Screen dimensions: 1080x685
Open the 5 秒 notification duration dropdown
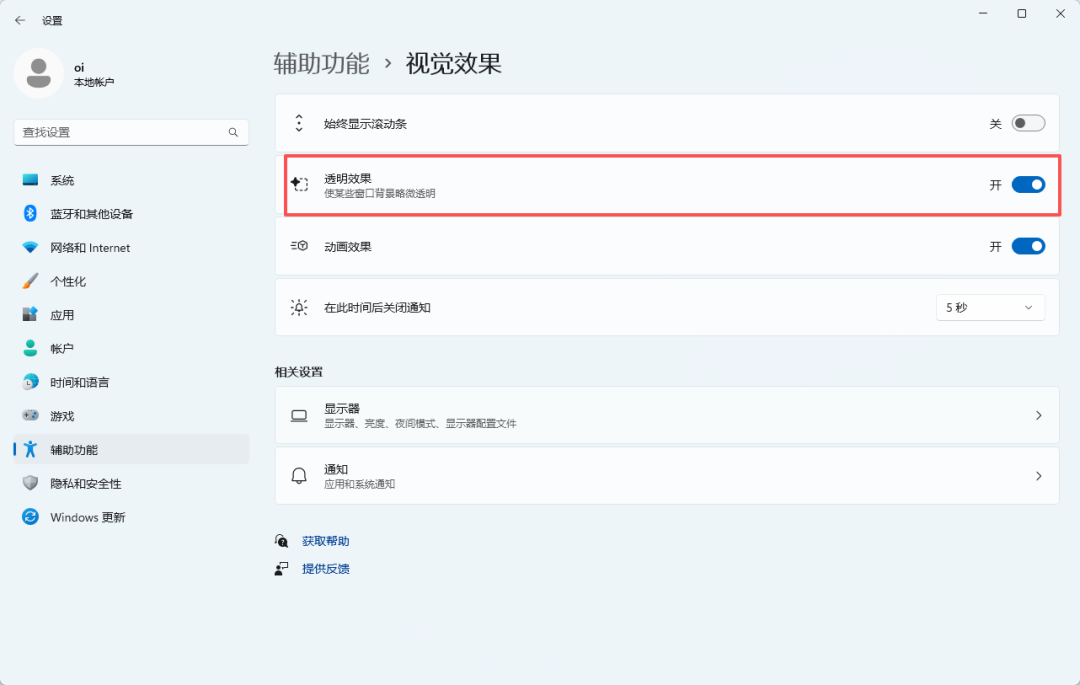990,307
